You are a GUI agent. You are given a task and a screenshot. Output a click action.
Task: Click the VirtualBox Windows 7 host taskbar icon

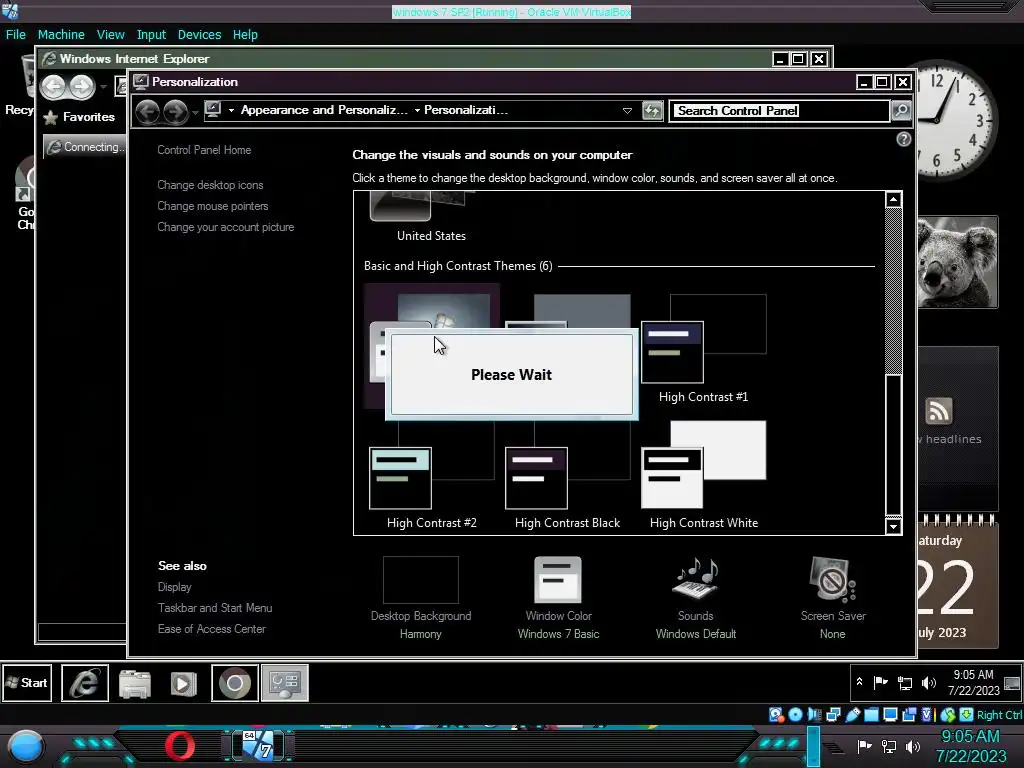tap(259, 746)
